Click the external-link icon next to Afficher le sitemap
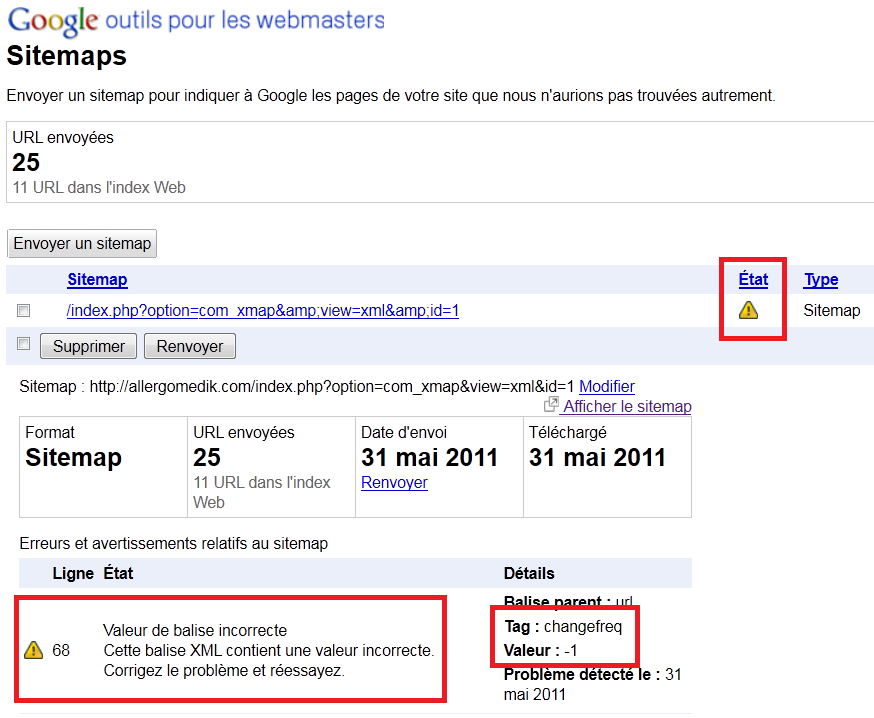Screen dimensions: 874x718 click(551, 404)
